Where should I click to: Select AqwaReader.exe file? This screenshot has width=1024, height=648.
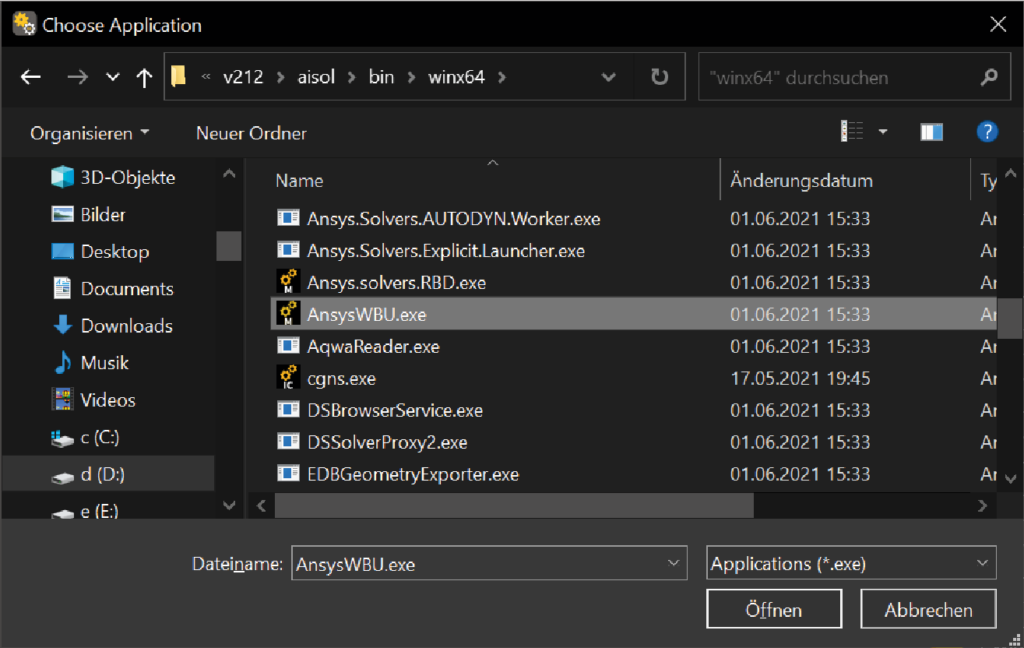373,347
